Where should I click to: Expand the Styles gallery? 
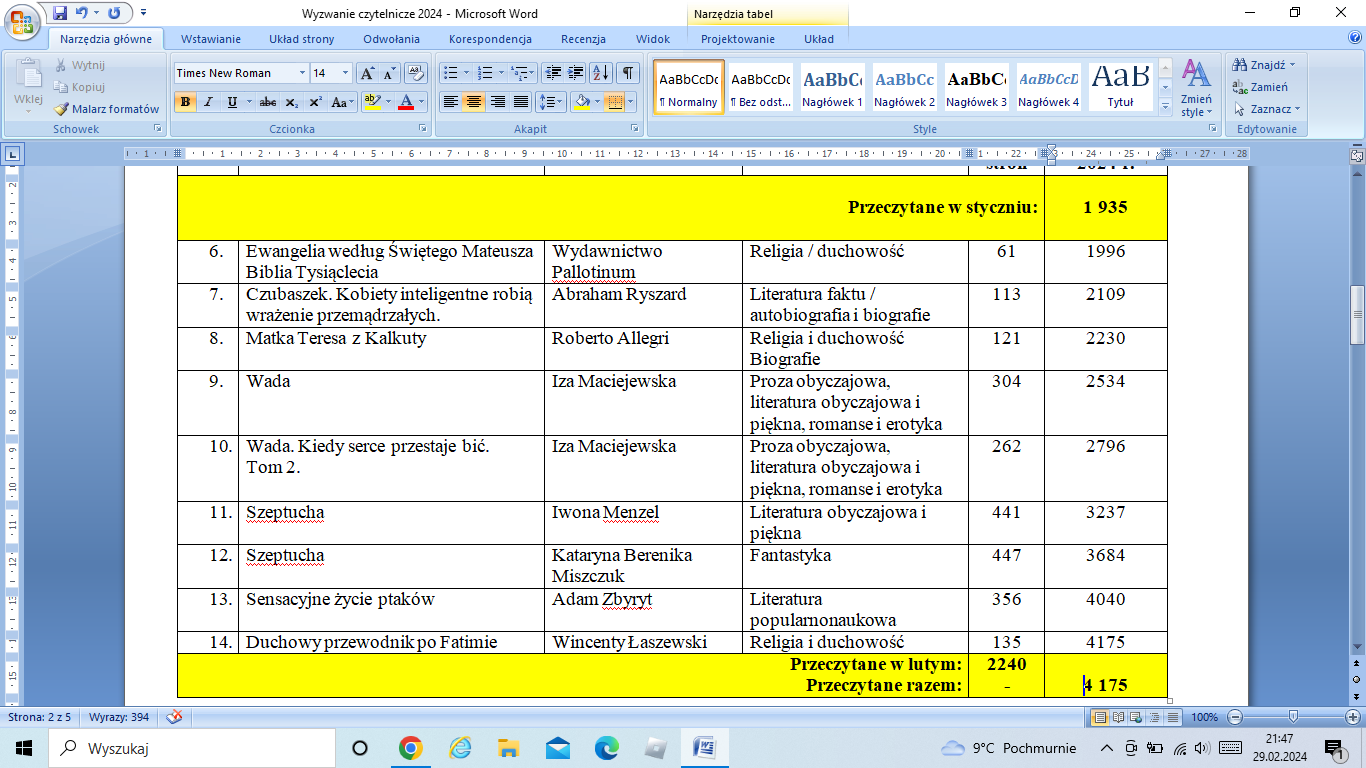pyautogui.click(x=1164, y=107)
